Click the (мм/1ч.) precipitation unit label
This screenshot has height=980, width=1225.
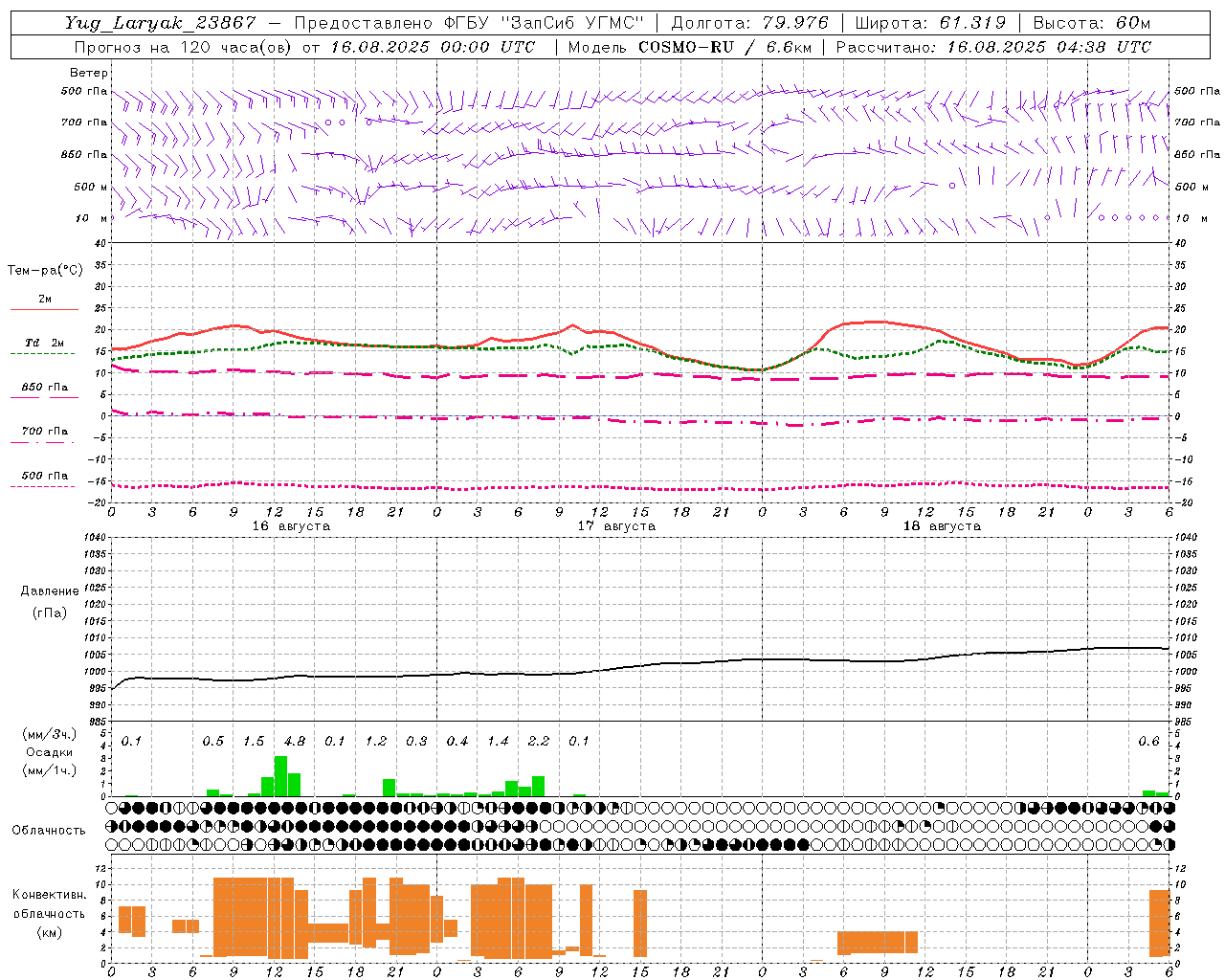tap(50, 770)
